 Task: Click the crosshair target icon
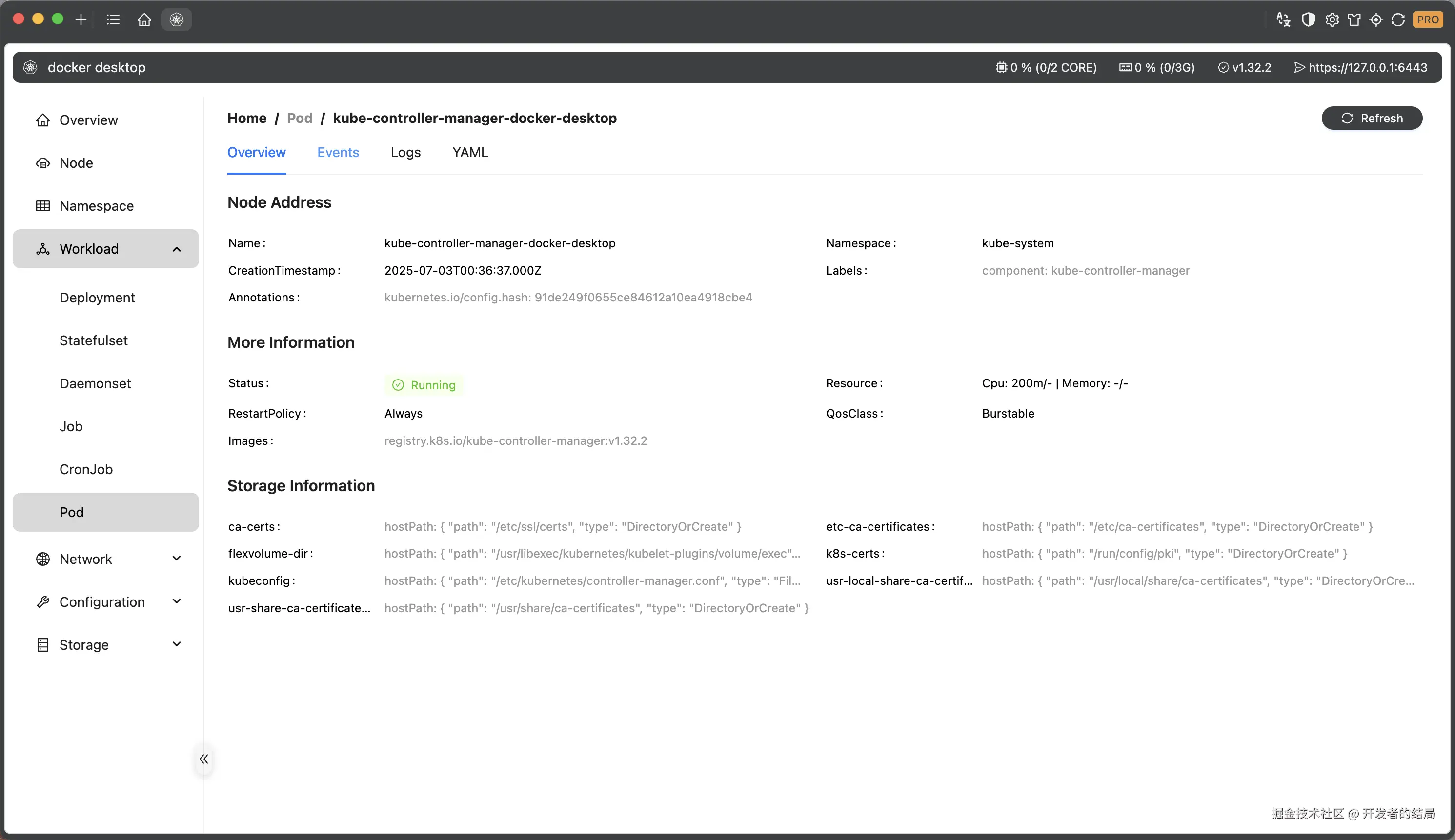pos(1376,20)
